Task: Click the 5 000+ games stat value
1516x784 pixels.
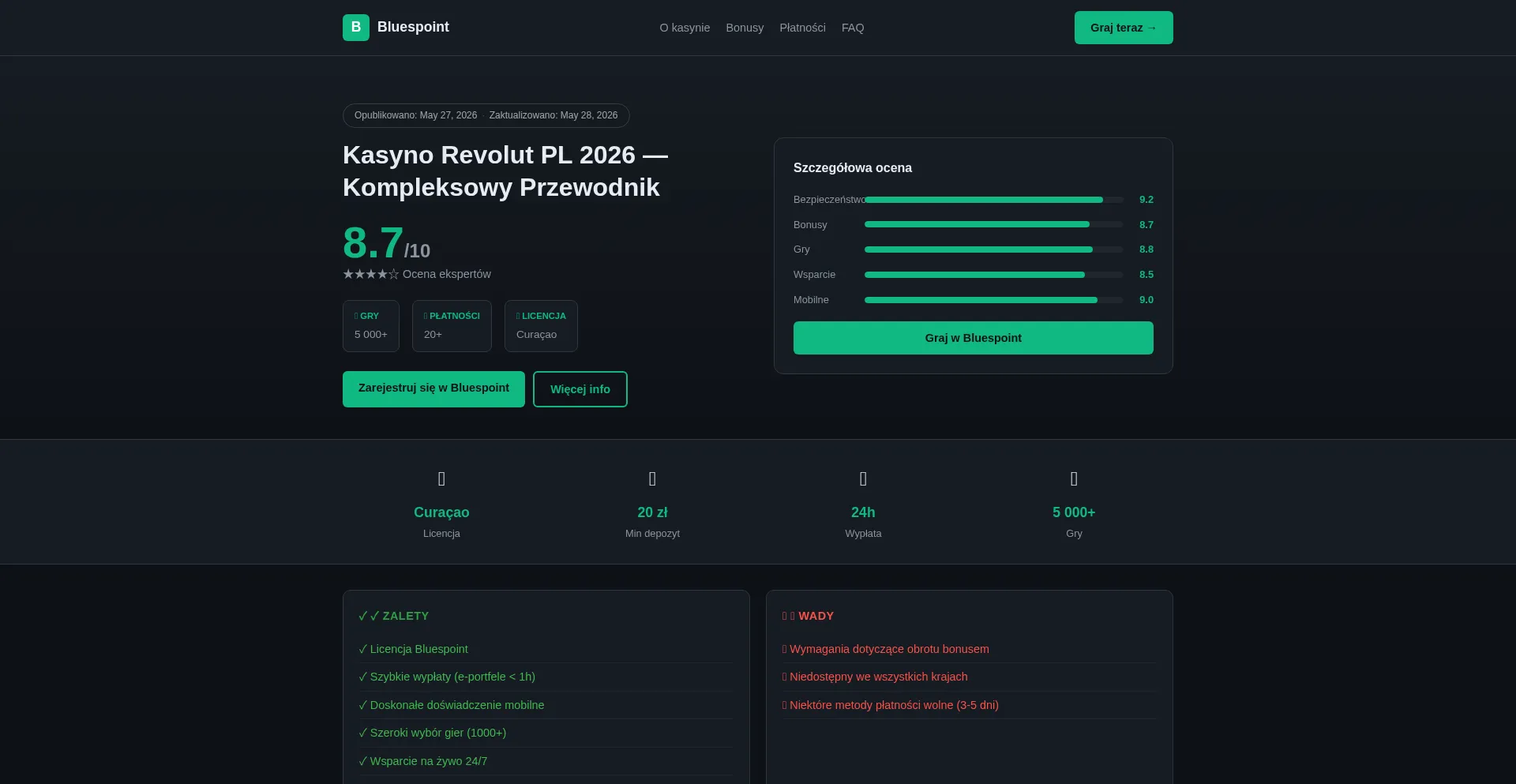Action: 1074,512
